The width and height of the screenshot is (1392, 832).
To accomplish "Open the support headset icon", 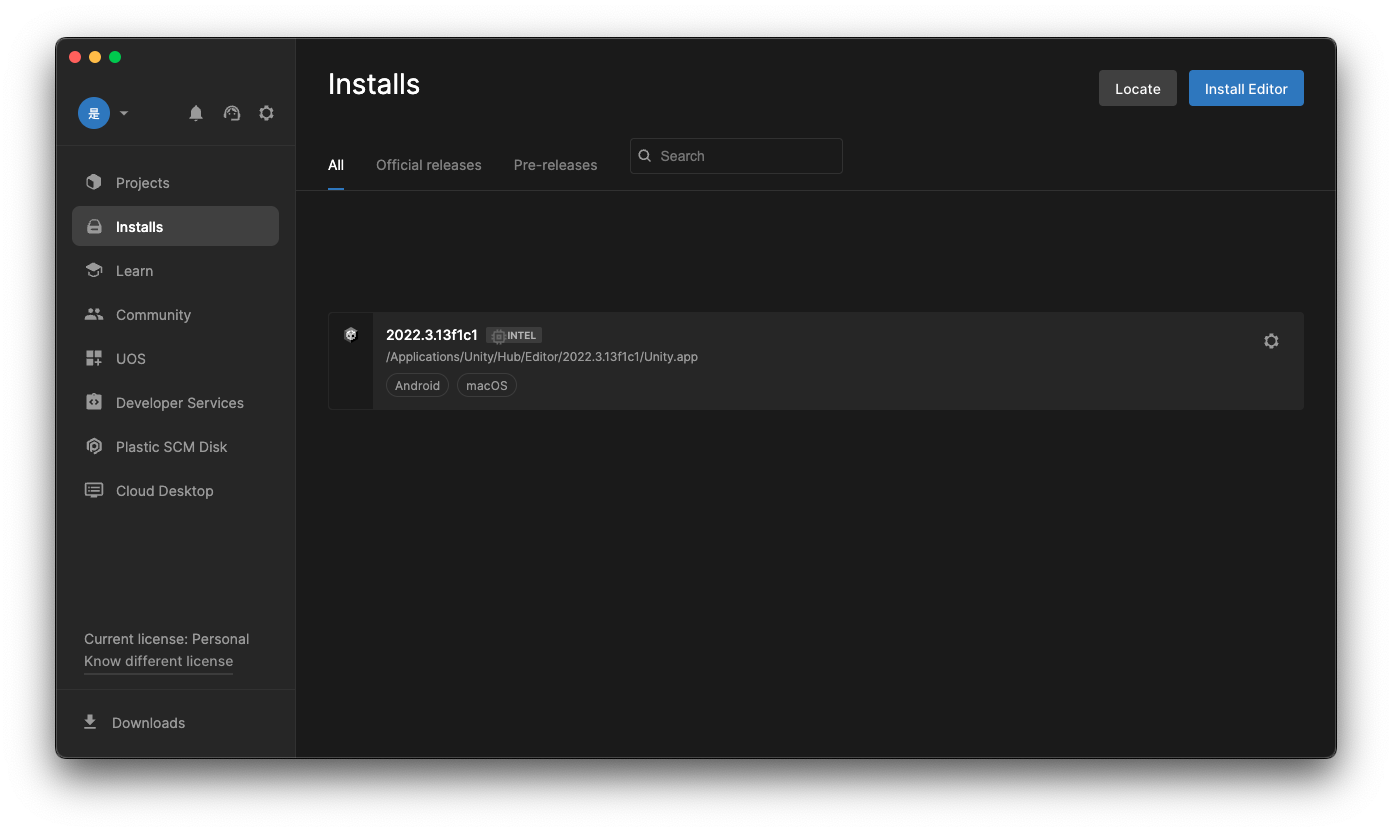I will click(232, 113).
